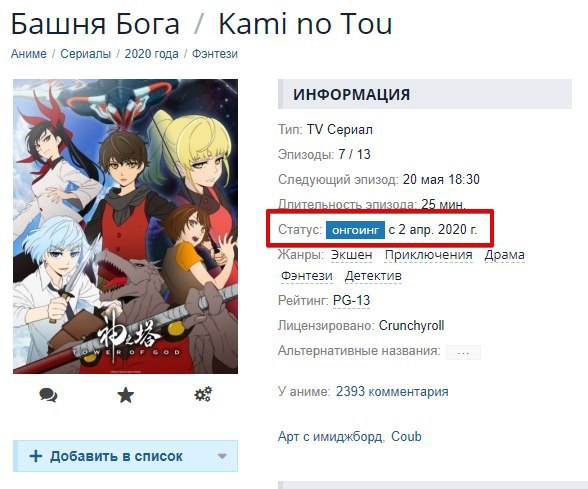
Task: Open the gears settings icon
Action: click(x=203, y=394)
